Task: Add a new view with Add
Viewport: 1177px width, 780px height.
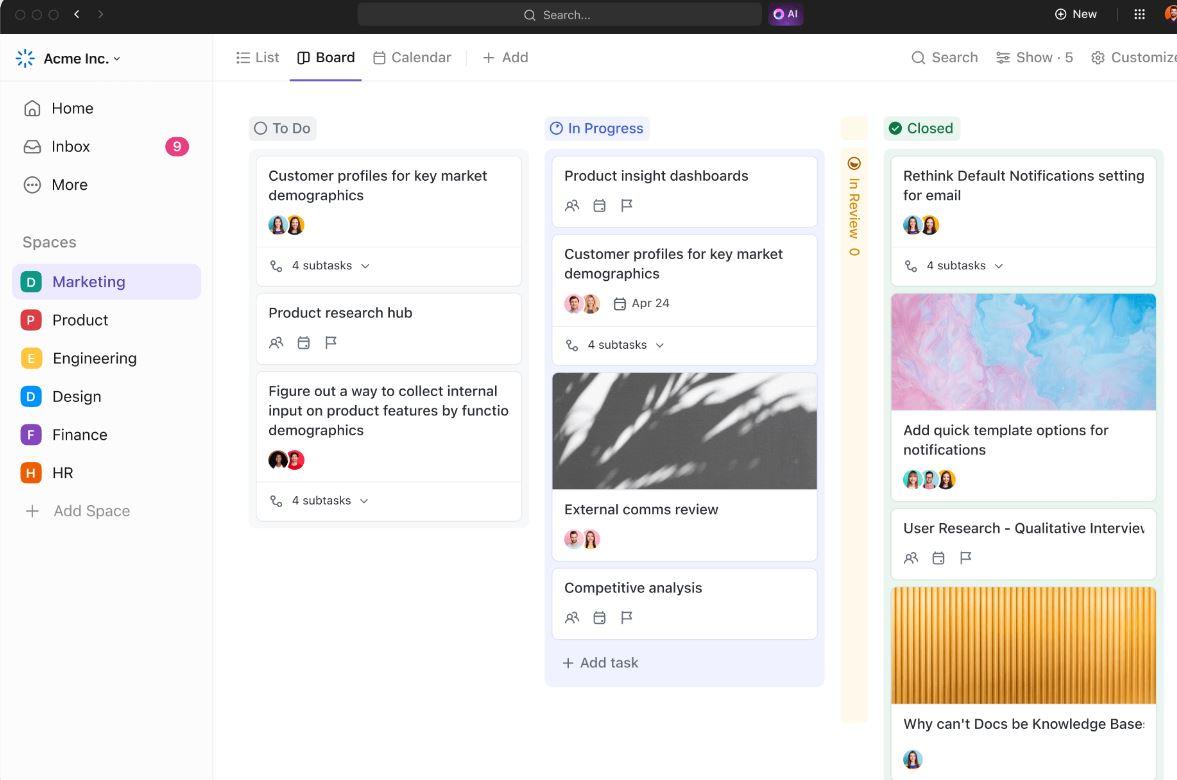Action: coord(505,58)
